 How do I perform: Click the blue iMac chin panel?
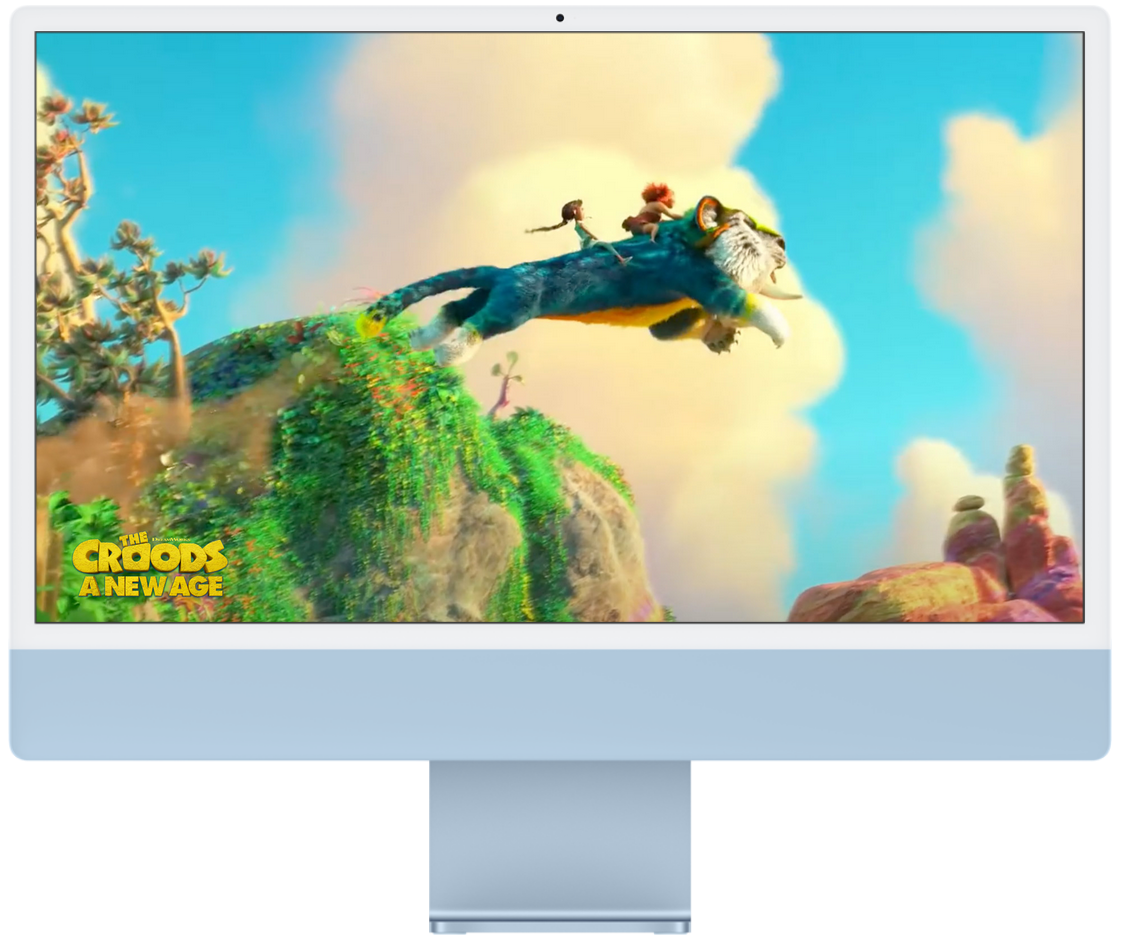560,703
